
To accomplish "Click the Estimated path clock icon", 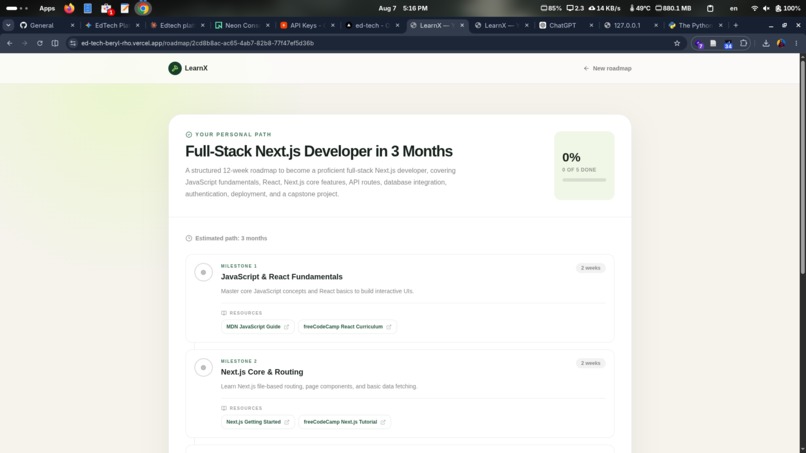I will click(x=189, y=238).
